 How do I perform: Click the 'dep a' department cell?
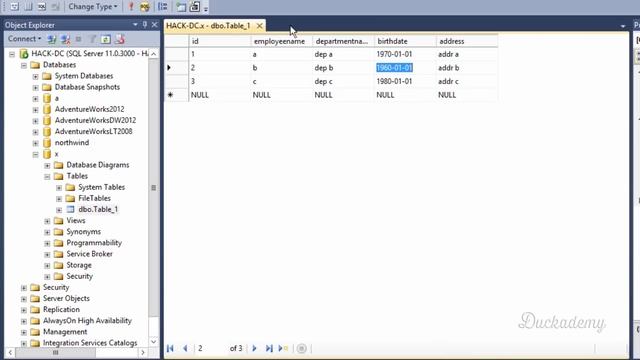click(x=343, y=54)
